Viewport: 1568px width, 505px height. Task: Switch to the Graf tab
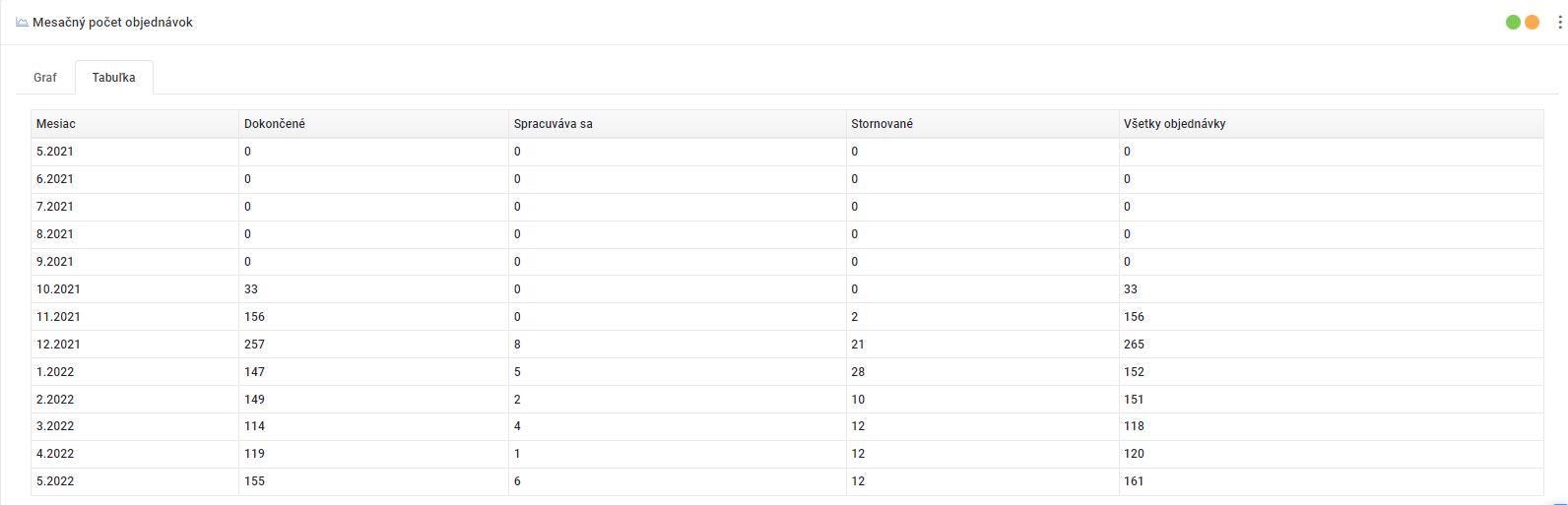click(x=45, y=77)
